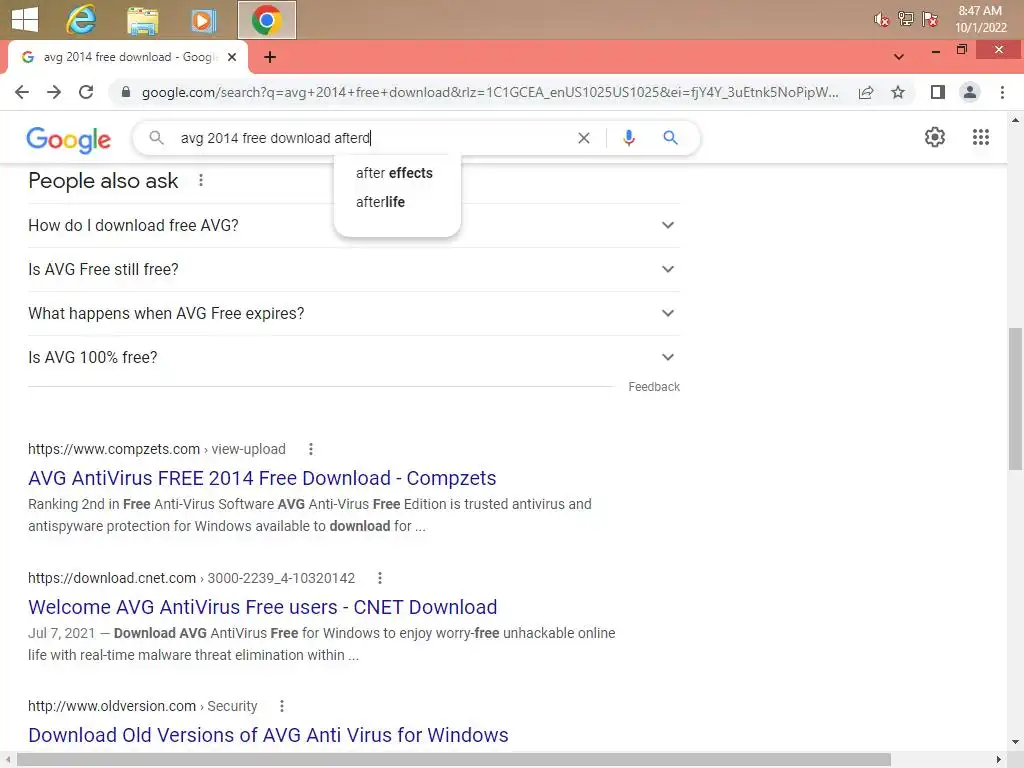Open more options for compzets result

pos(311,449)
